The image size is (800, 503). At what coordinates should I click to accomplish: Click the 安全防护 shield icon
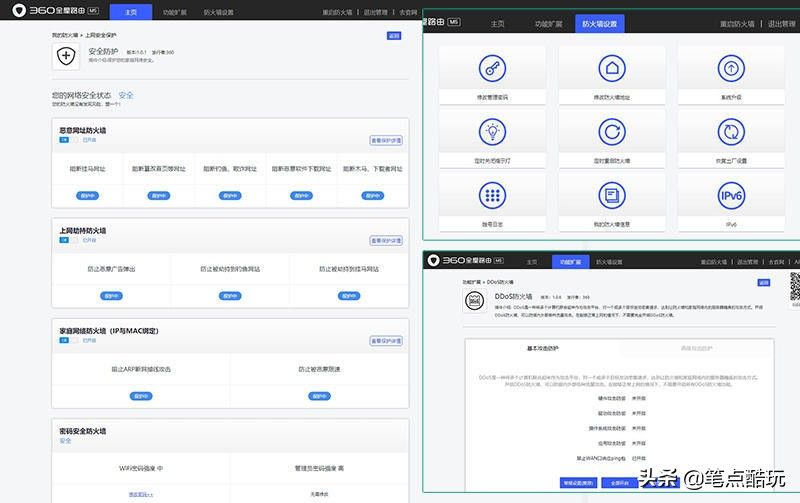point(66,57)
